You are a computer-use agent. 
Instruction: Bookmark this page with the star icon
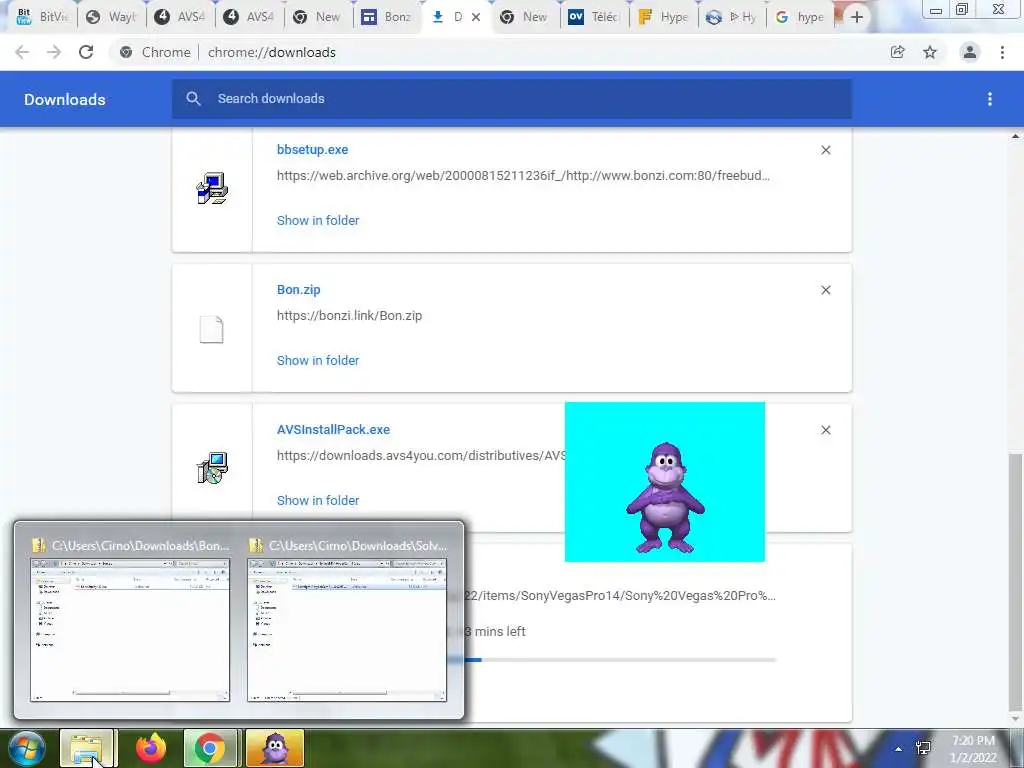tap(930, 52)
